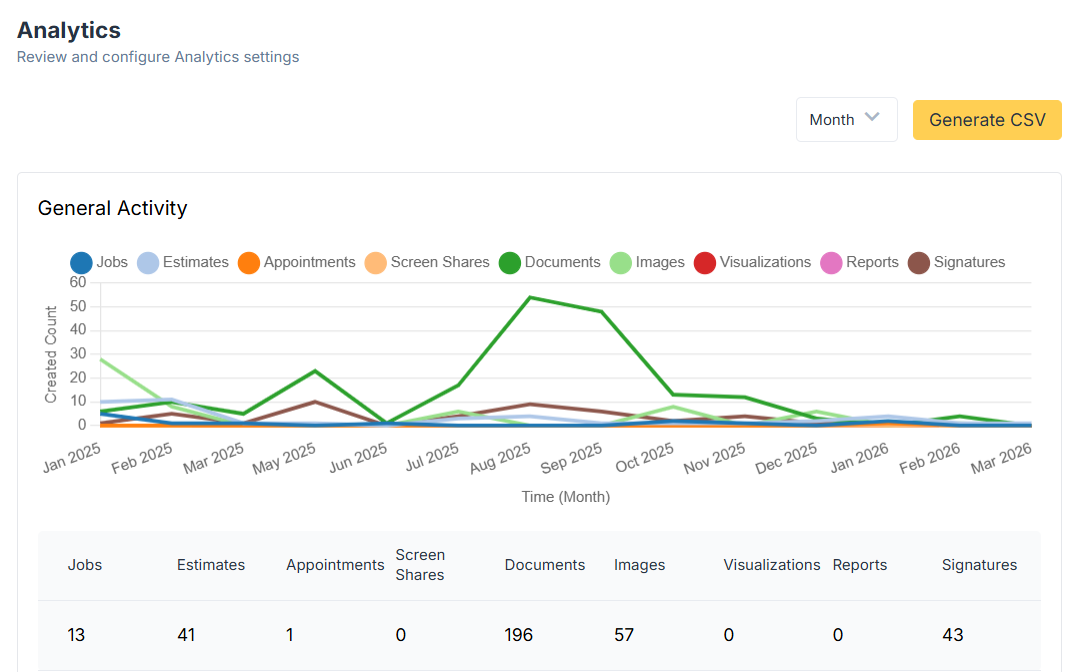Select the Jobs total value 13
Screen dimensions: 1068x672
point(76,635)
